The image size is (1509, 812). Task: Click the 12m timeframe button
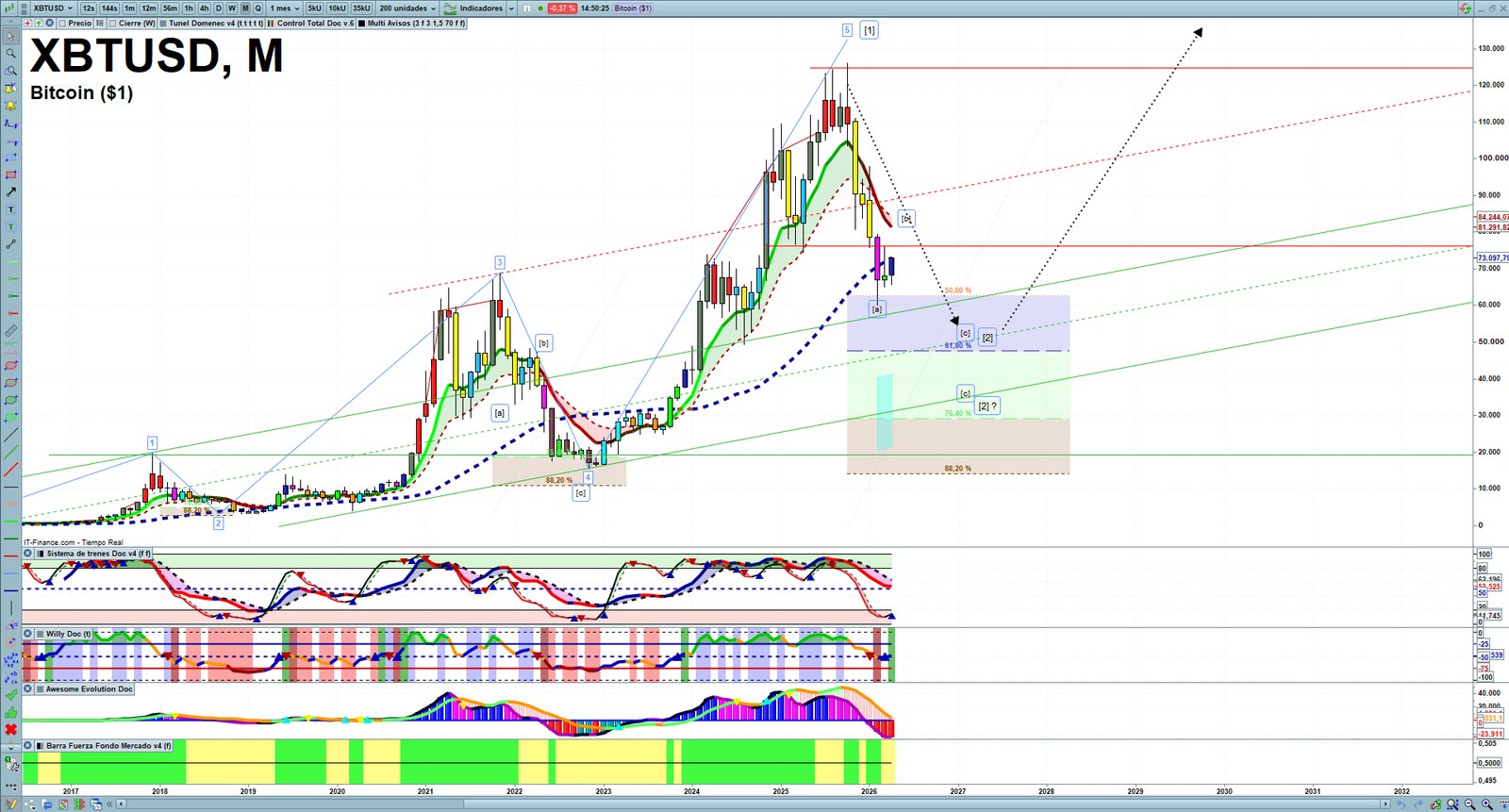tap(149, 8)
